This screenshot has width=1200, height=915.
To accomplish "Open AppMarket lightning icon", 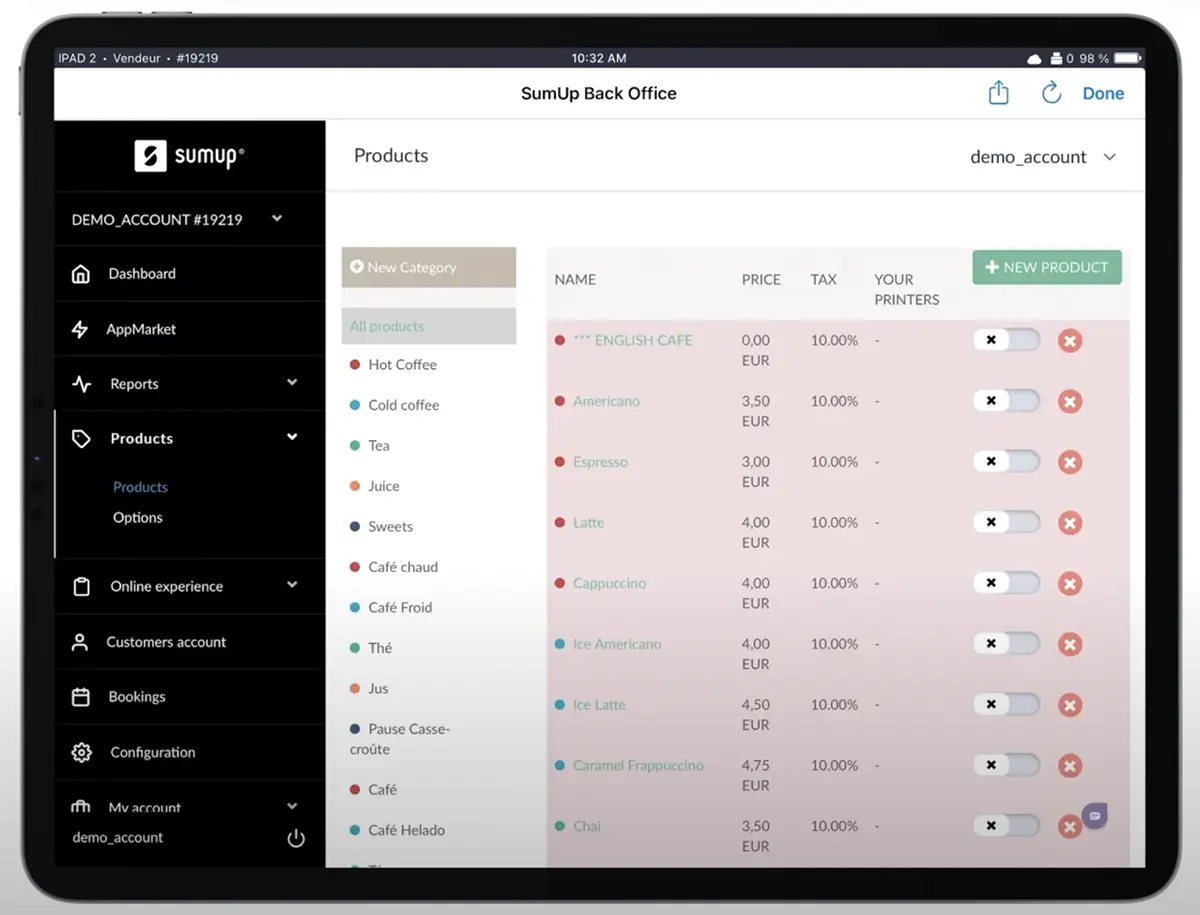I will point(80,329).
